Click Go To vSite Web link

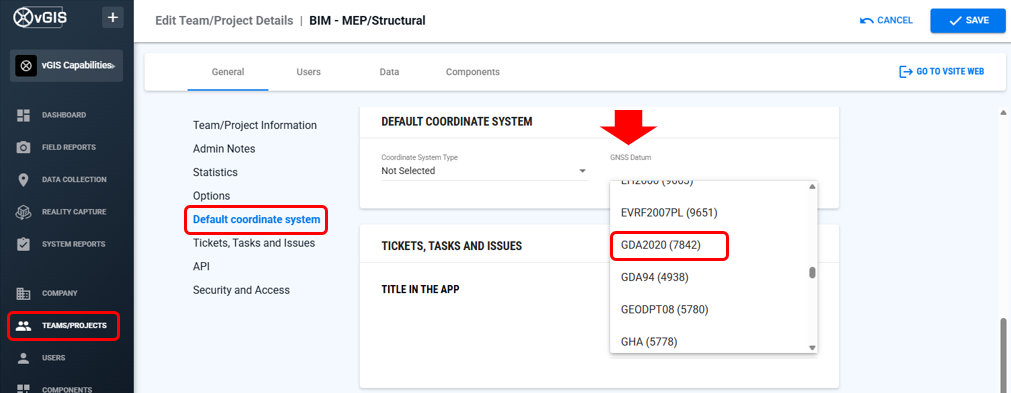point(941,72)
